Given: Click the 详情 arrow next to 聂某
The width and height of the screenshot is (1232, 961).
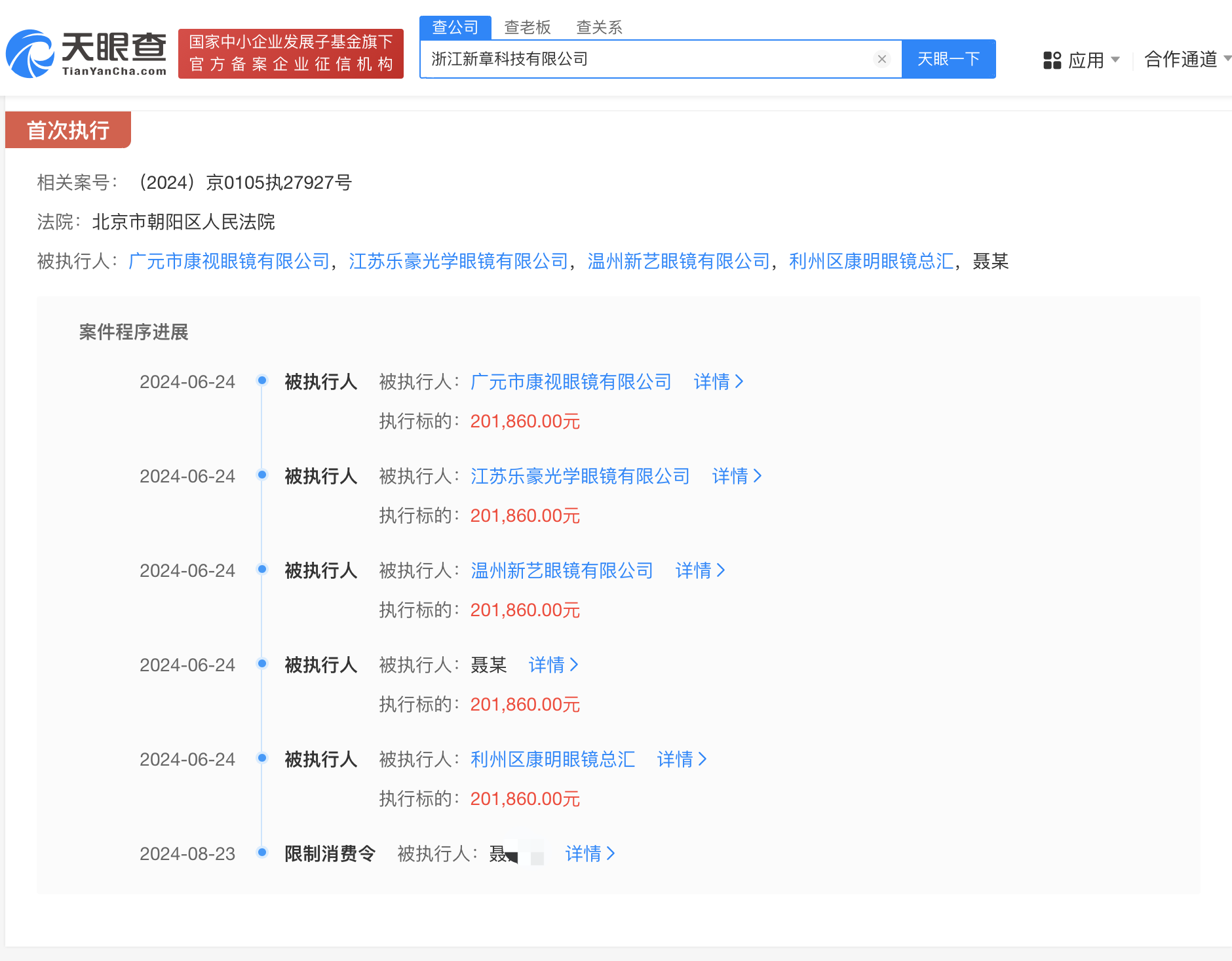Looking at the screenshot, I should [553, 665].
